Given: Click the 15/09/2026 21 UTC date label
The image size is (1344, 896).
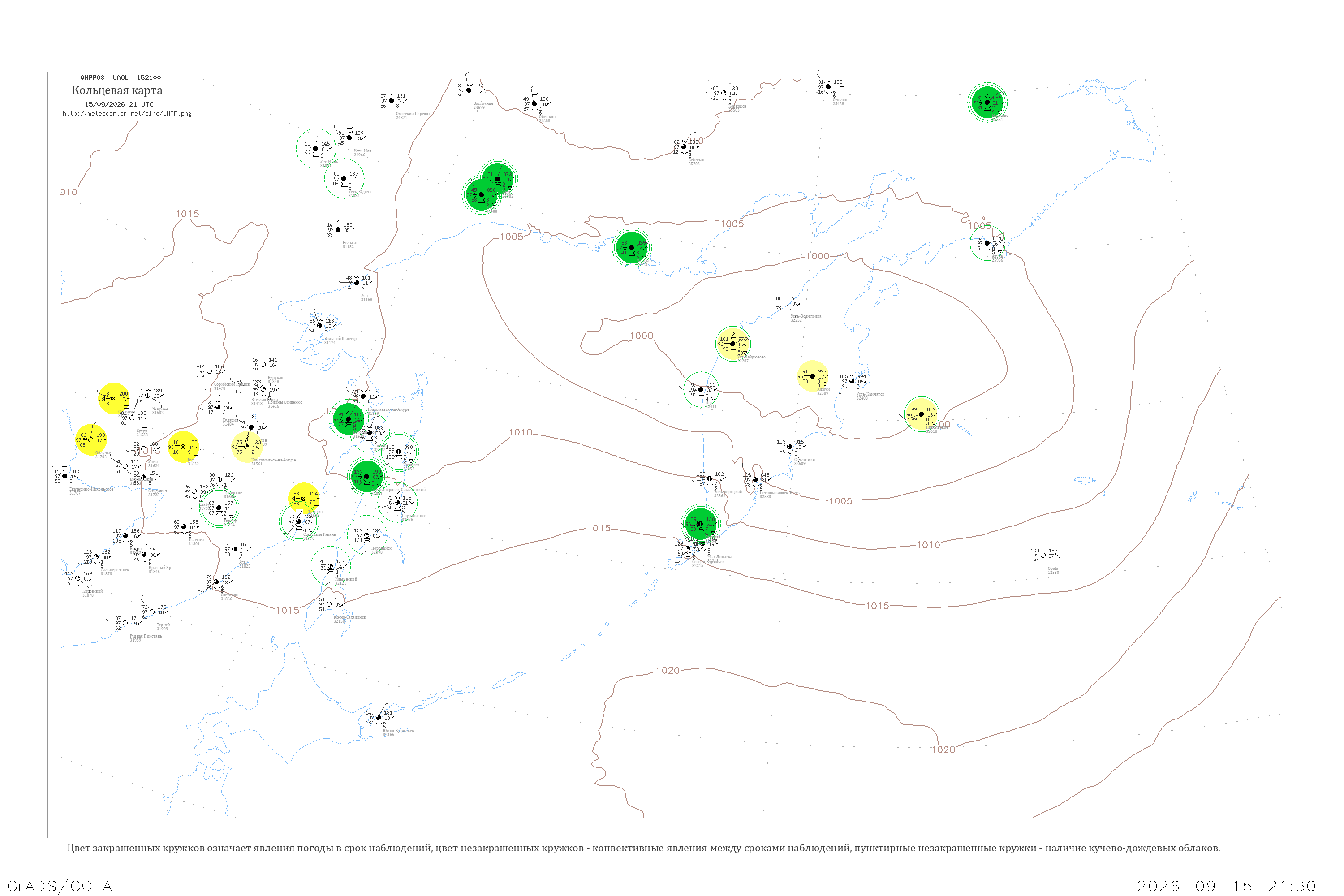Looking at the screenshot, I should (x=119, y=104).
